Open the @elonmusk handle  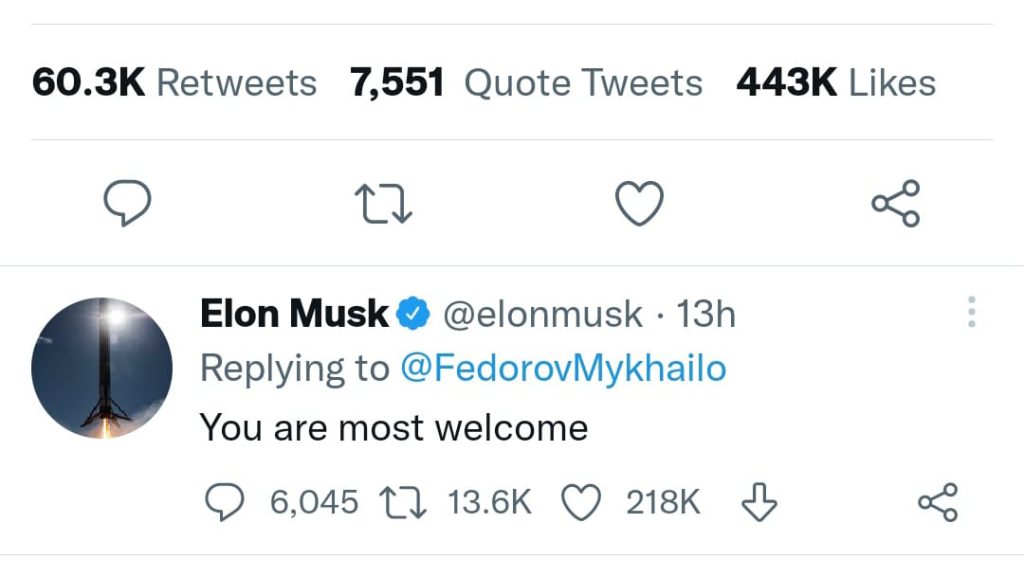point(542,314)
